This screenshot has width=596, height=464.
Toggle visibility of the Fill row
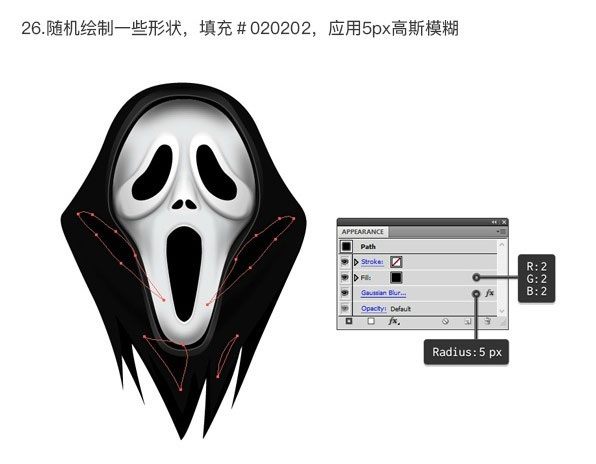click(x=345, y=277)
